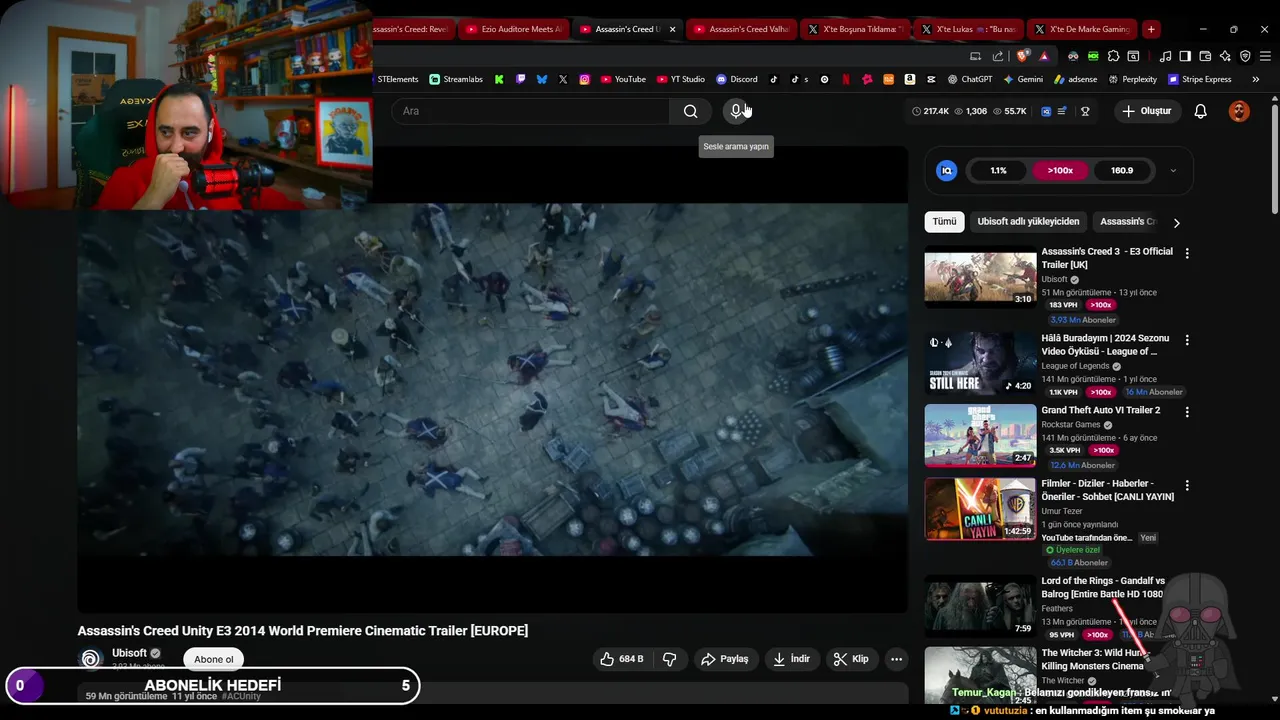Open the Ubisoft channel name link
Image resolution: width=1280 pixels, height=720 pixels.
129,653
